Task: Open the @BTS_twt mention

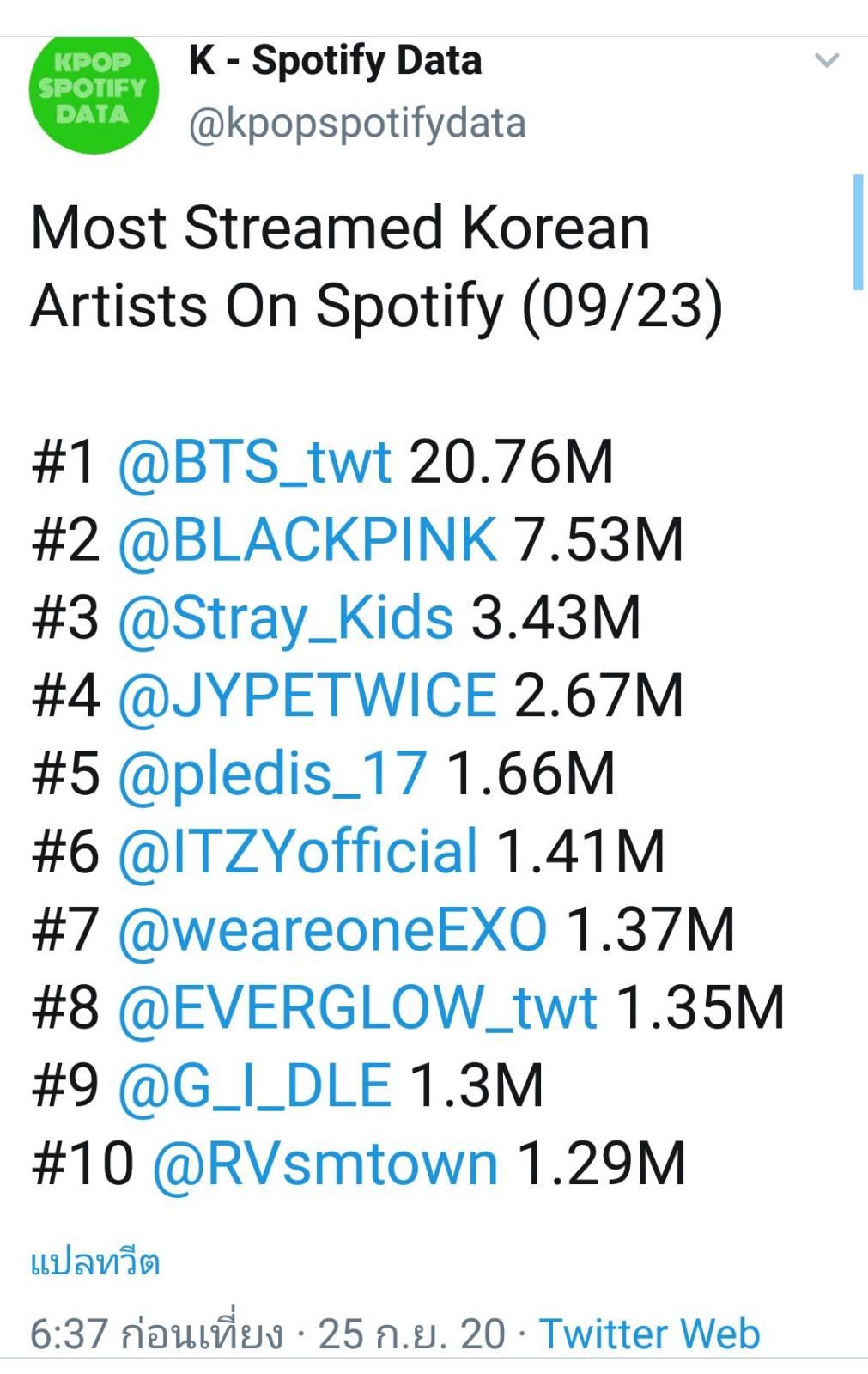Action: tap(255, 462)
